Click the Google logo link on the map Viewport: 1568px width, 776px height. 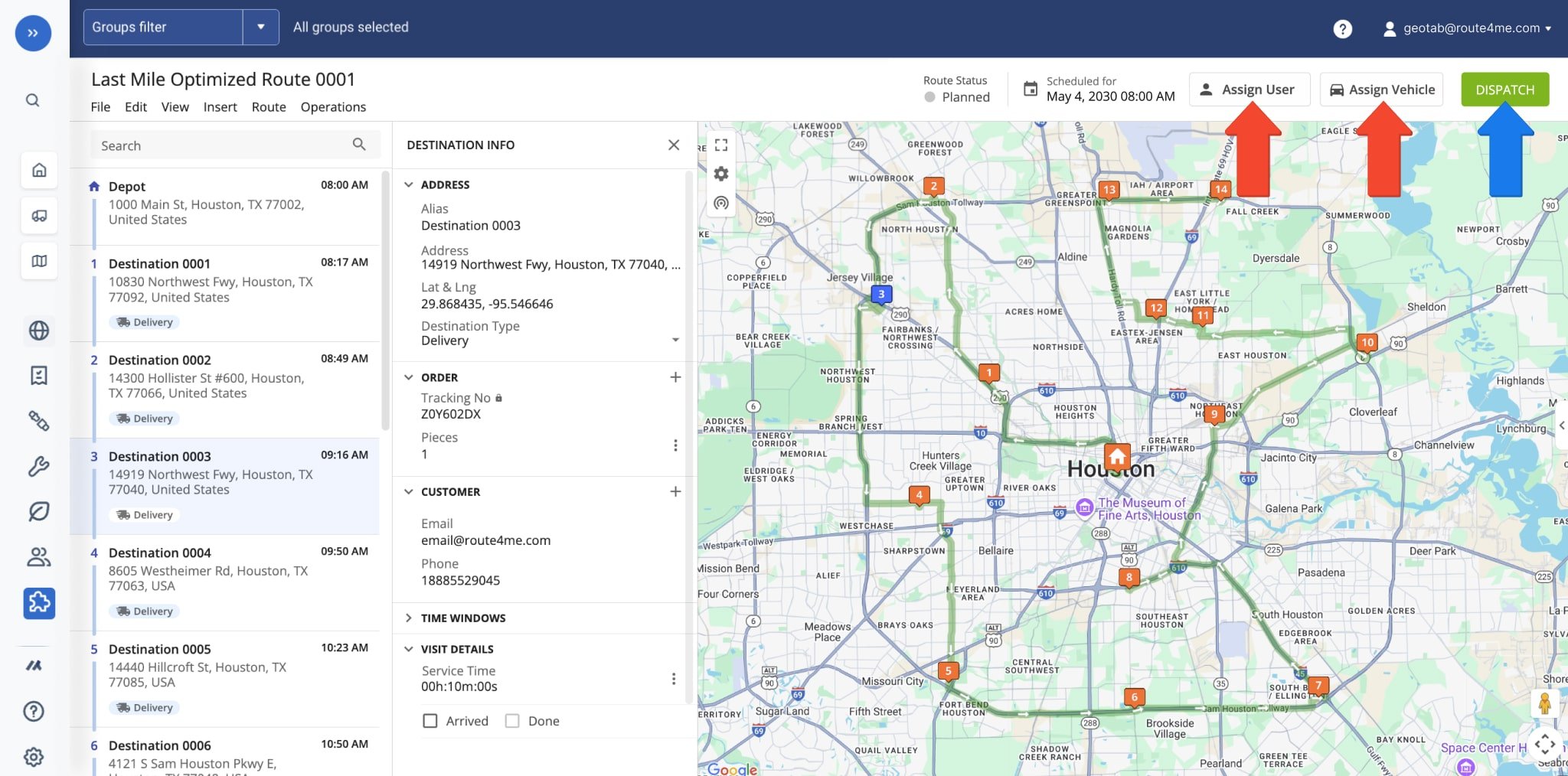[x=732, y=768]
